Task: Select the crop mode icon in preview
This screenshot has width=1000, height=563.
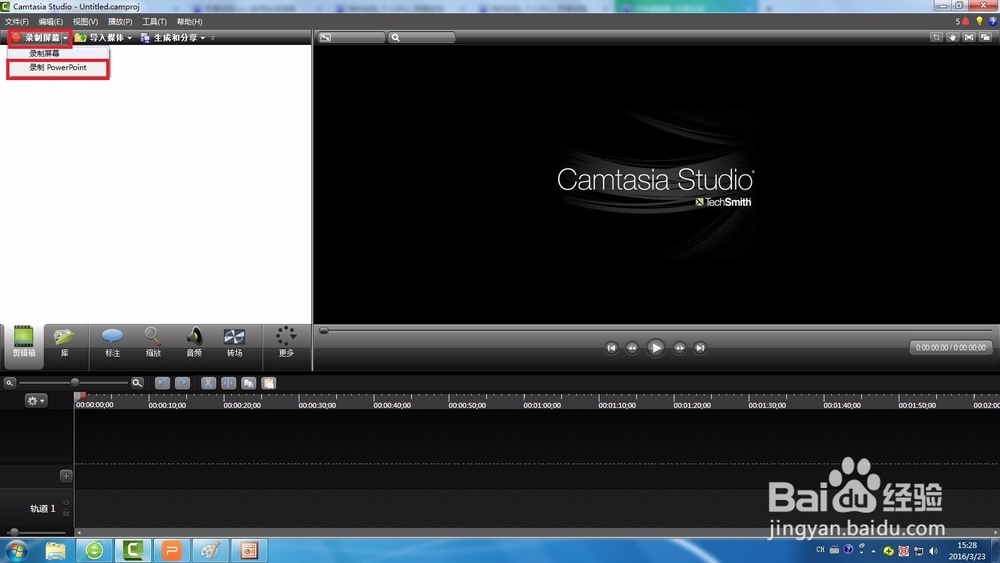Action: (936, 38)
